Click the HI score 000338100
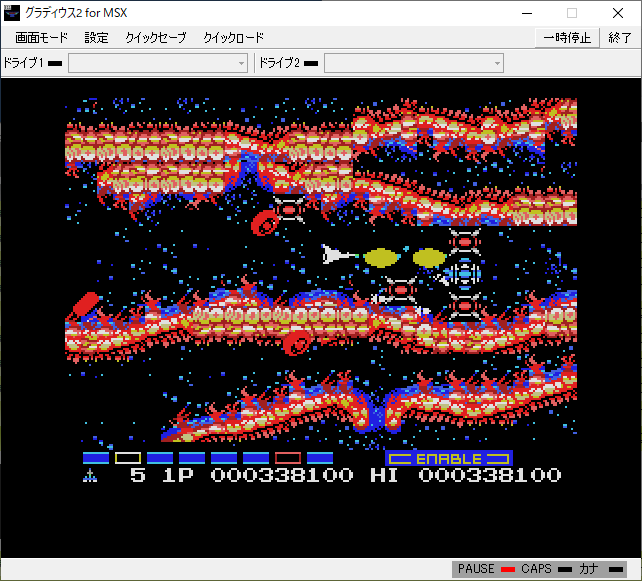The width and height of the screenshot is (642, 581). 490,475
